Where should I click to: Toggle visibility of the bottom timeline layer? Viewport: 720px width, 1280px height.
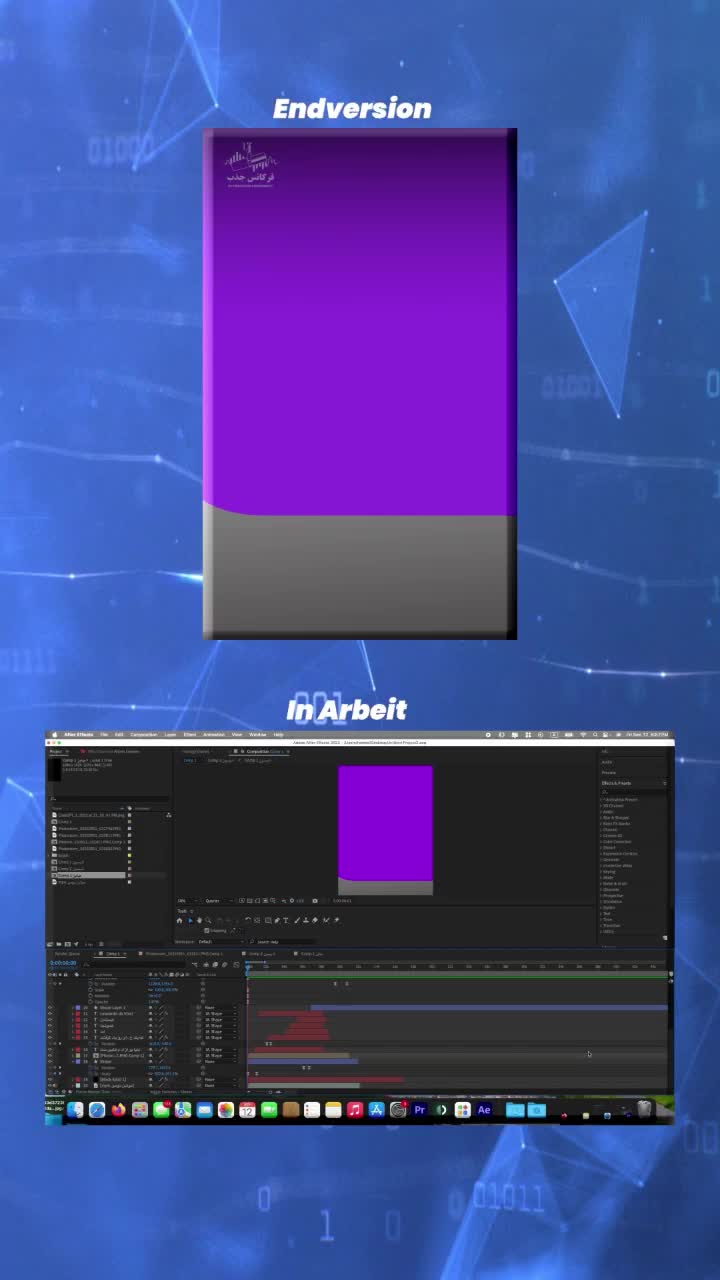[x=50, y=1085]
